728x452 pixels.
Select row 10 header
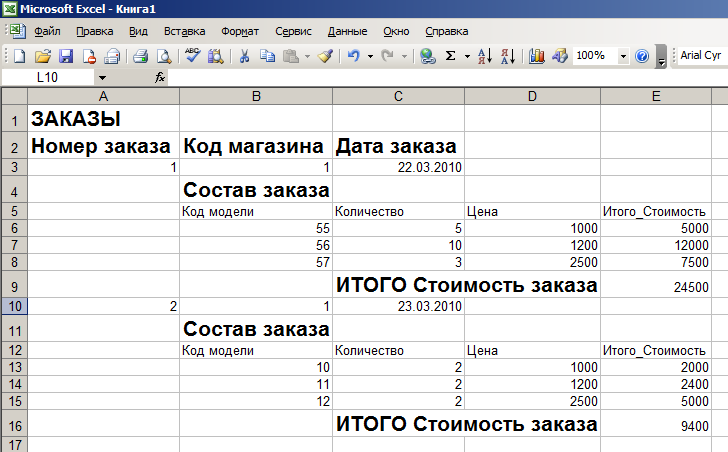pyautogui.click(x=14, y=306)
